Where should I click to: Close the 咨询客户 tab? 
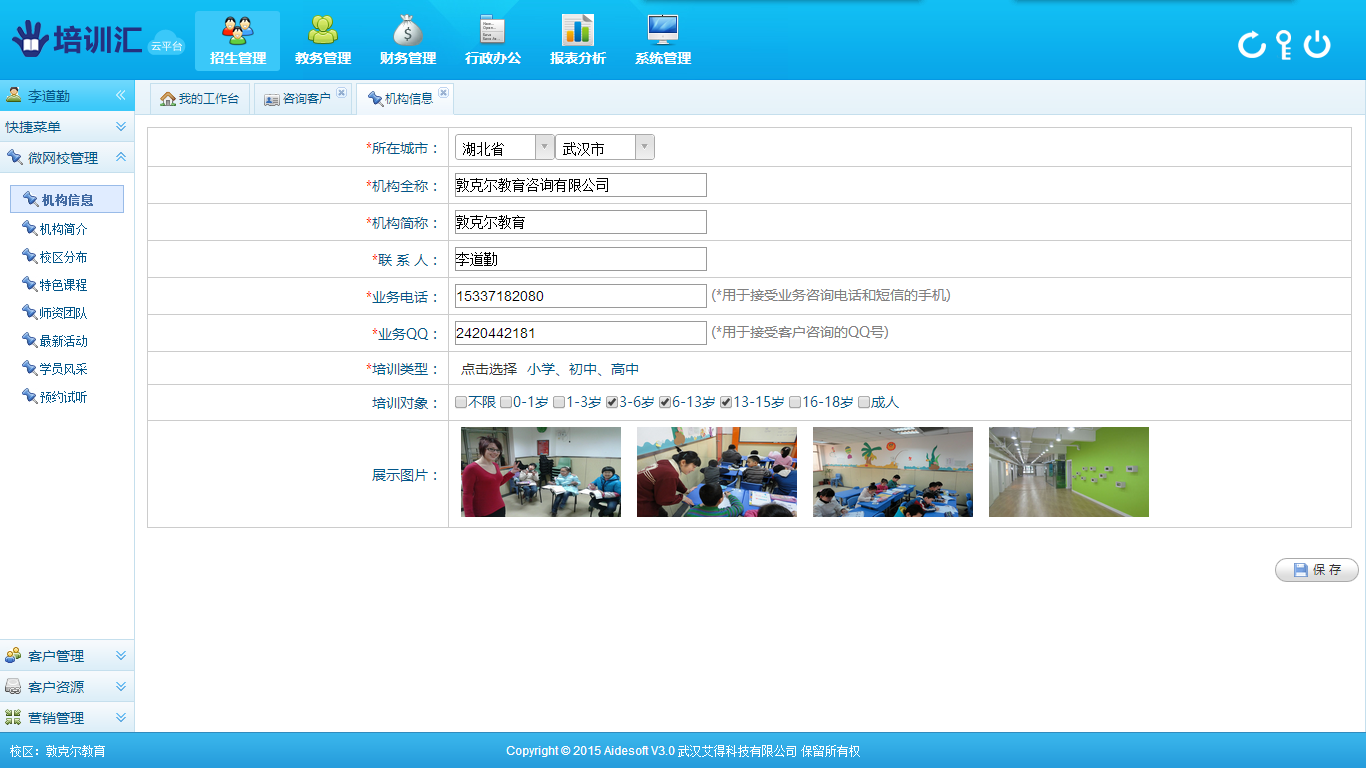[x=341, y=92]
